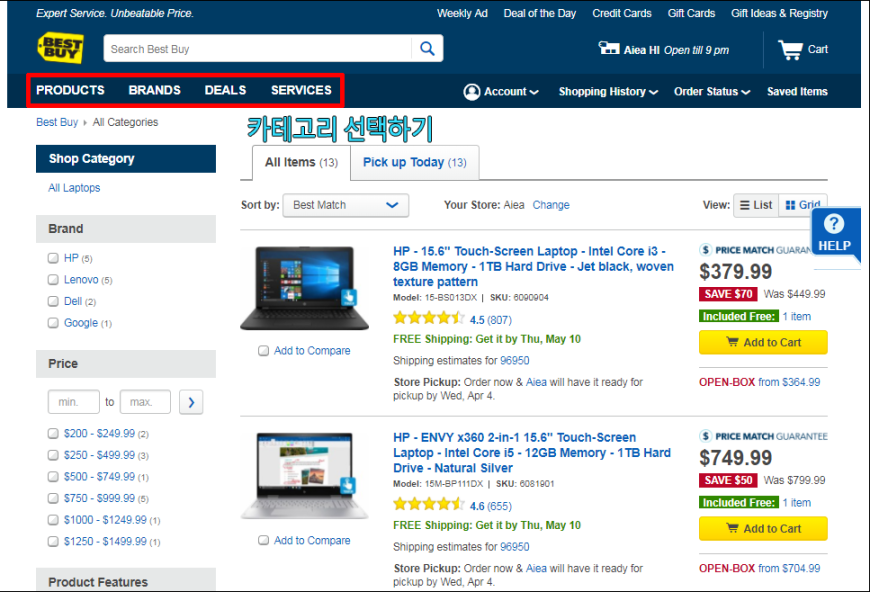Open the BRANDS menu

click(x=155, y=90)
